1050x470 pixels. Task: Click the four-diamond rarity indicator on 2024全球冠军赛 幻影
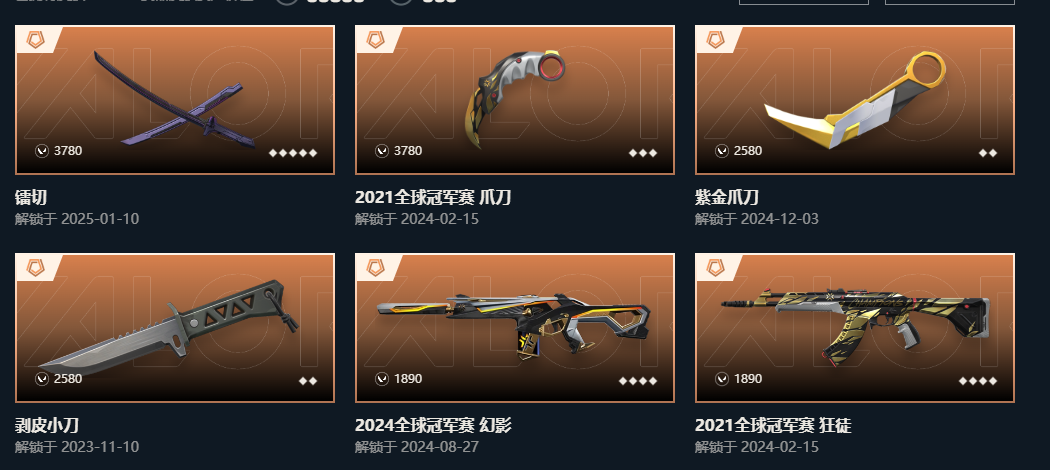638,381
